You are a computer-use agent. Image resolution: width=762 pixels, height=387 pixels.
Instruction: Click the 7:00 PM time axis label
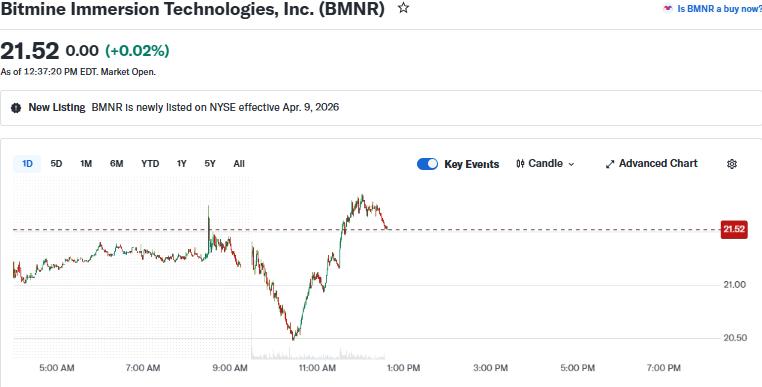point(664,368)
